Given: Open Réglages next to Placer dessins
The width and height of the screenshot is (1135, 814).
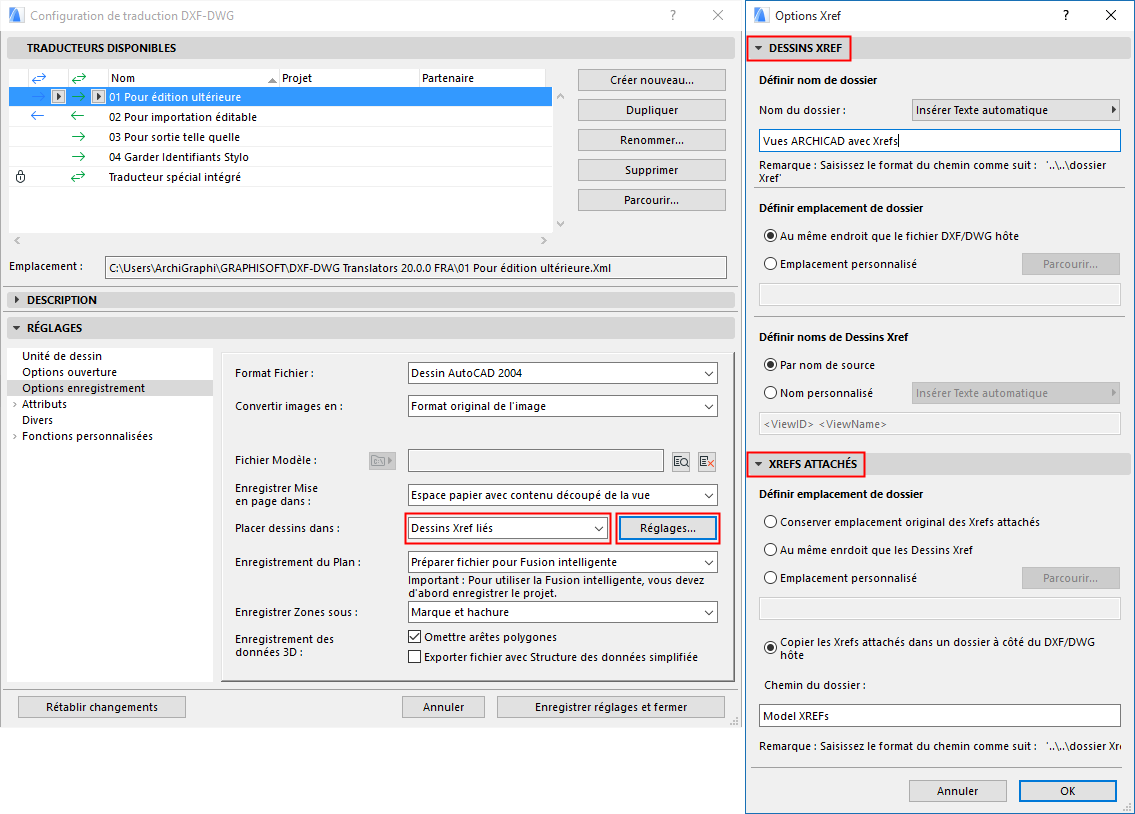Looking at the screenshot, I should [x=667, y=528].
